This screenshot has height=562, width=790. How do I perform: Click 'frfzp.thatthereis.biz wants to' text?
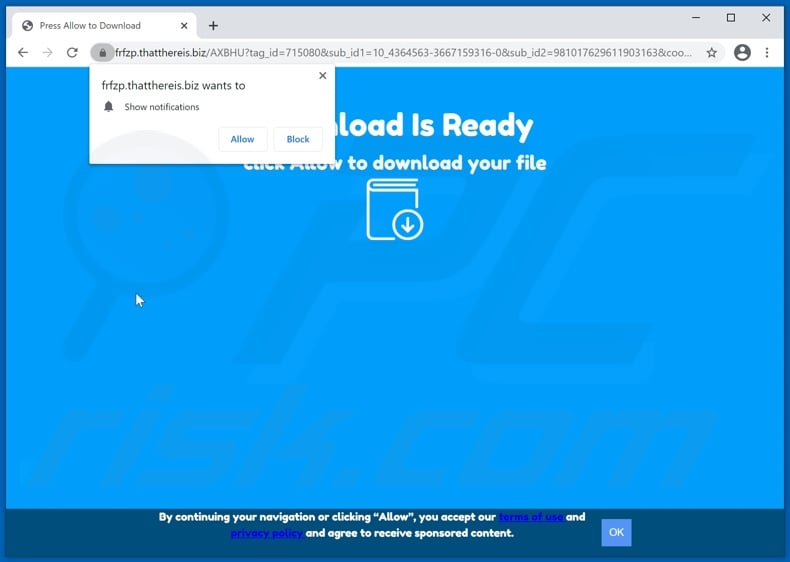(173, 86)
